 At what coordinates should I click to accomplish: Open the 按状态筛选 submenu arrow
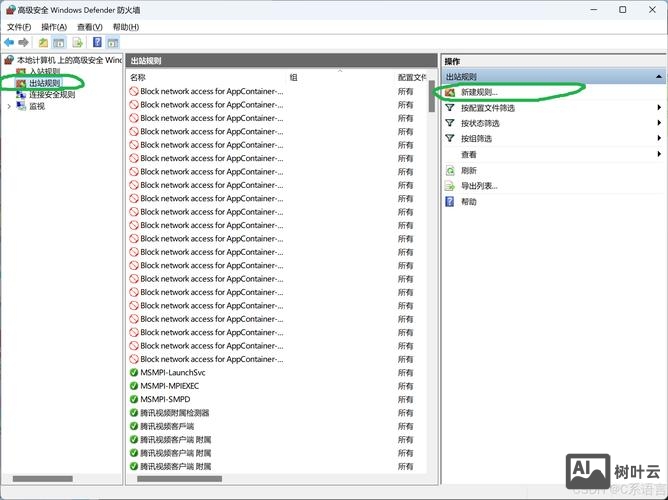point(659,123)
